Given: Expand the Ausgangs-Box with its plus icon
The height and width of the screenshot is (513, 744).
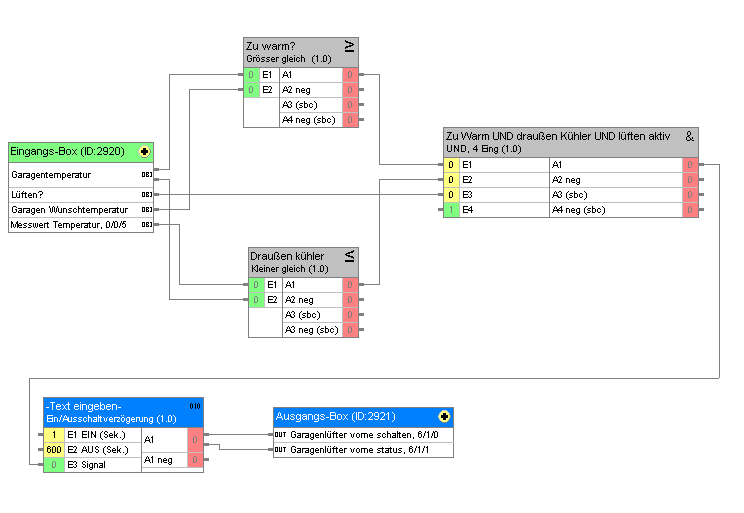Looking at the screenshot, I should click(x=443, y=415).
